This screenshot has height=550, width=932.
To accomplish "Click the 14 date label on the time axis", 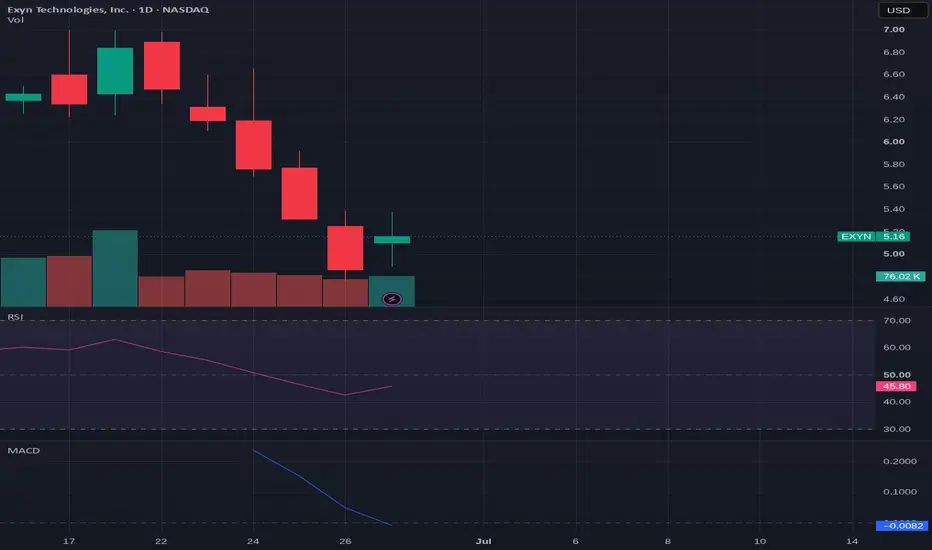I will [852, 541].
